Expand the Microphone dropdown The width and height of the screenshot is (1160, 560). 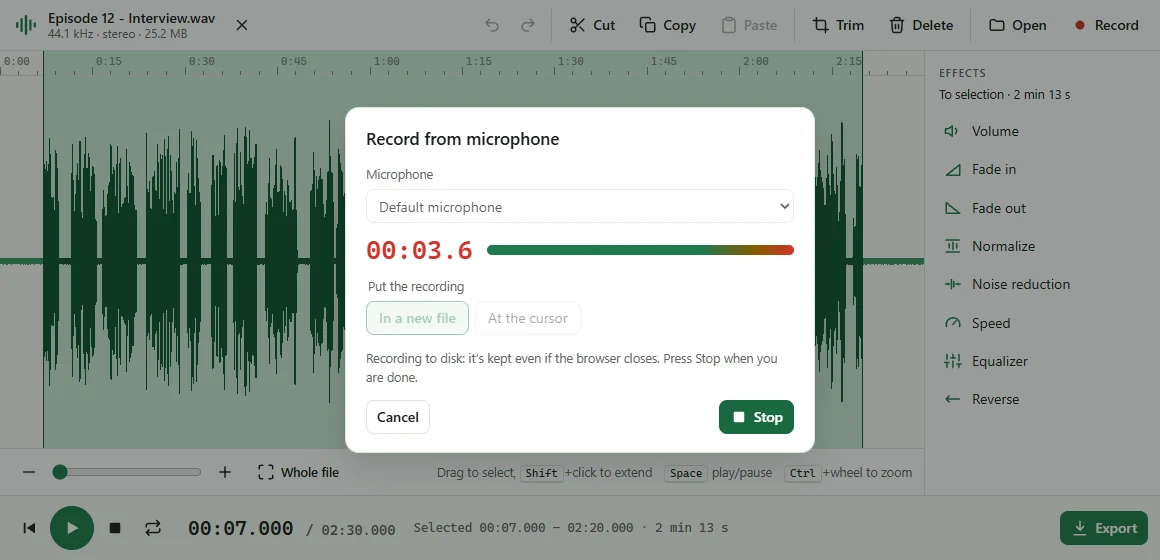pos(579,206)
